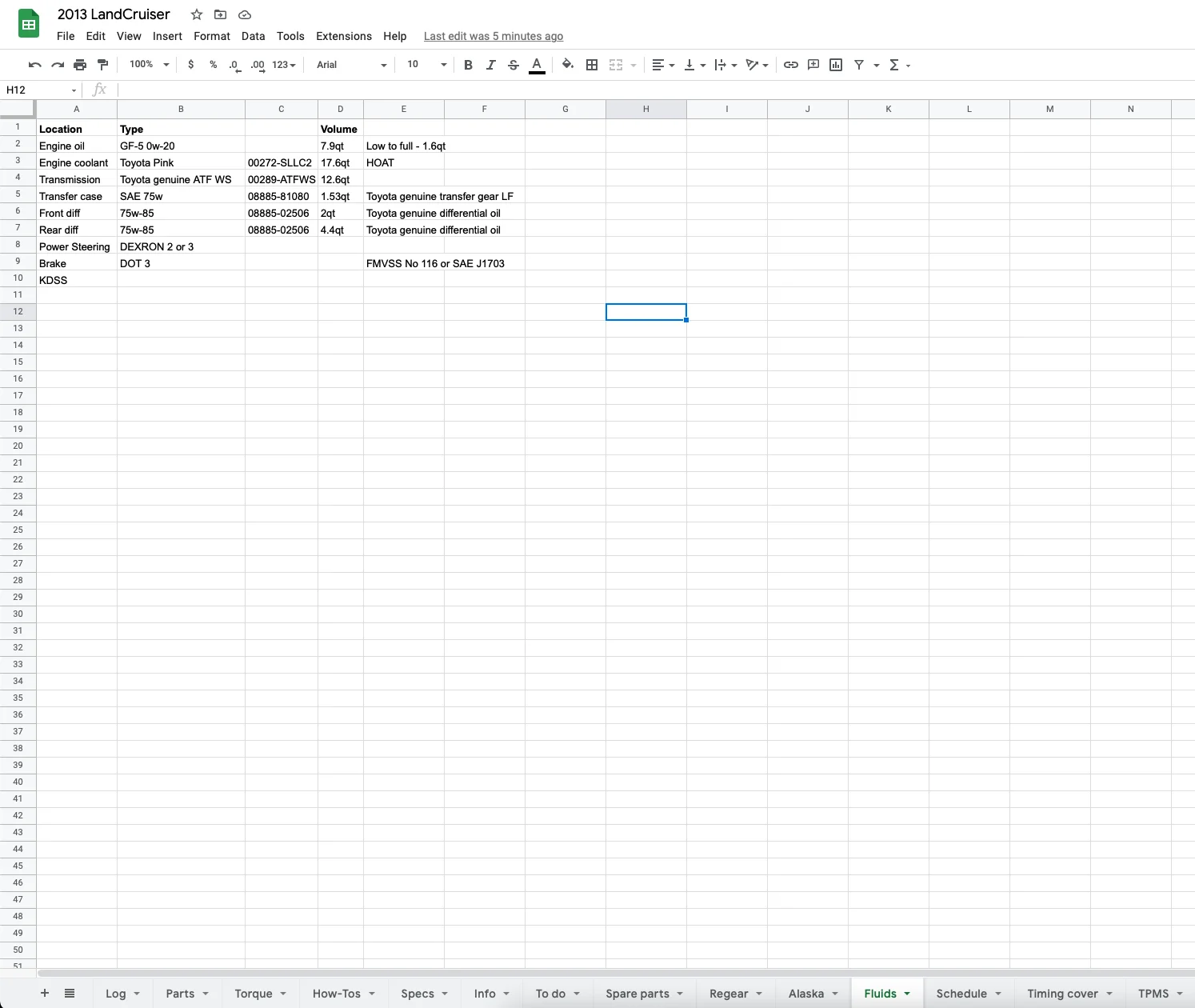
Task: Format as currency with dollar icon
Action: coord(190,65)
